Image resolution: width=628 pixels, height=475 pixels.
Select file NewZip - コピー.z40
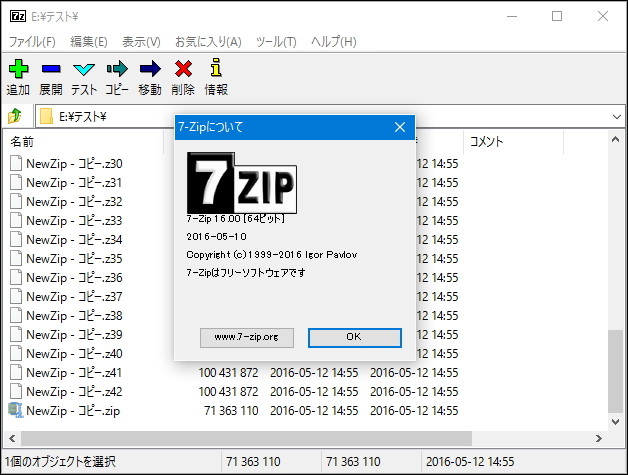click(x=74, y=354)
